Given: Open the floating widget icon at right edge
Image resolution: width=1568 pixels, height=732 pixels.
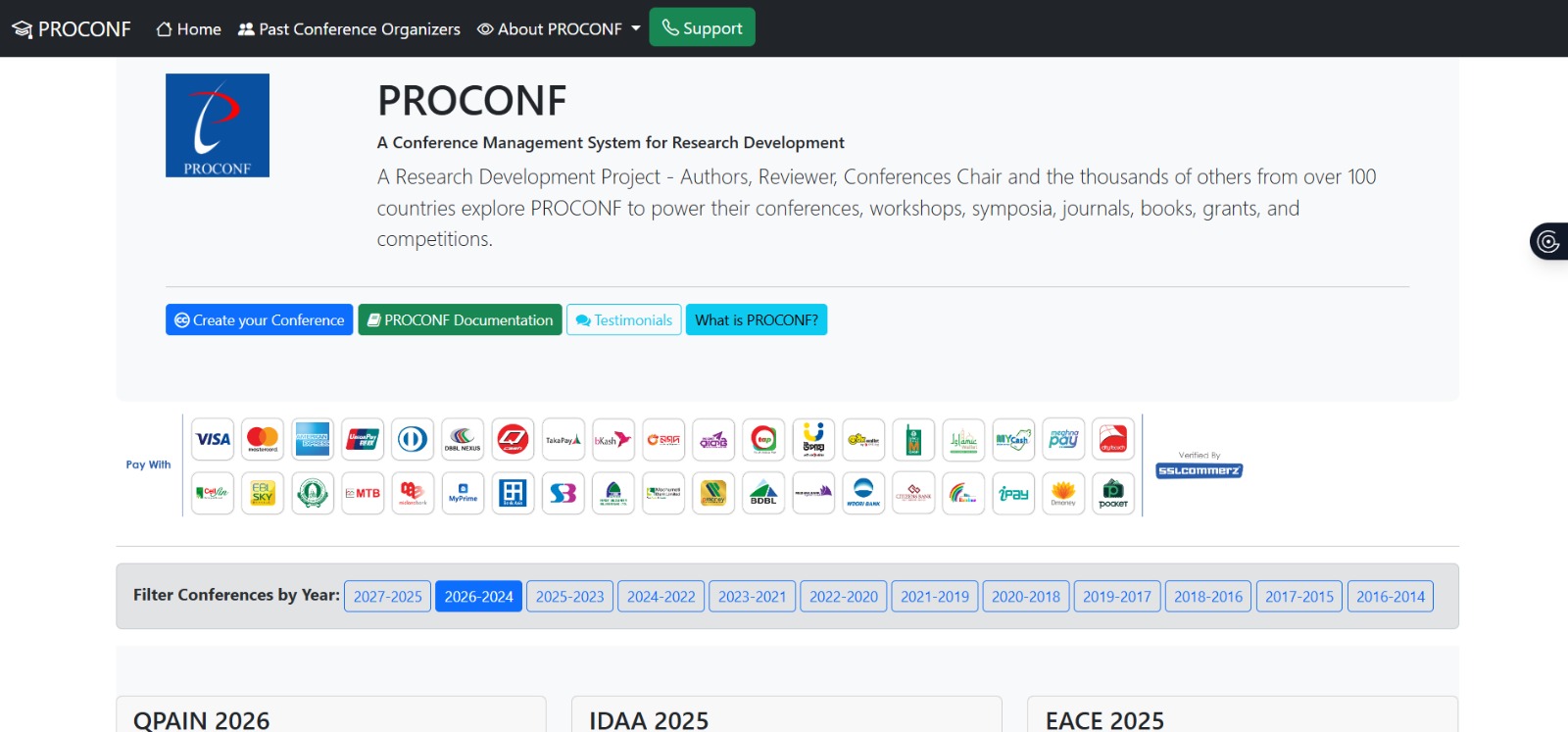Looking at the screenshot, I should click(x=1548, y=241).
